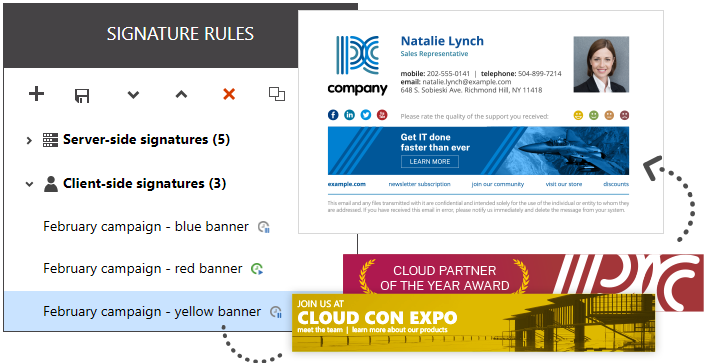Rate support with the orange neutral face
710x363 pixels.
609,115
